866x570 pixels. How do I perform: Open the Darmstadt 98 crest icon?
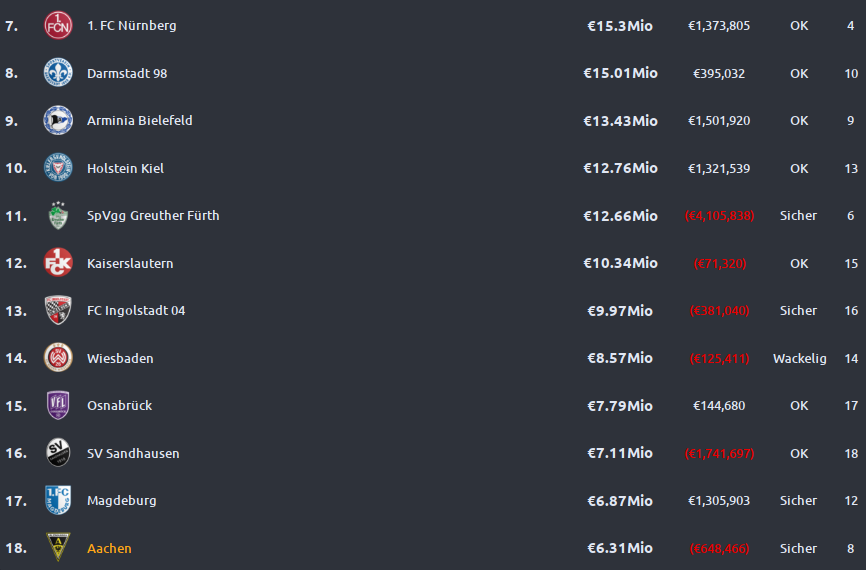pyautogui.click(x=58, y=73)
